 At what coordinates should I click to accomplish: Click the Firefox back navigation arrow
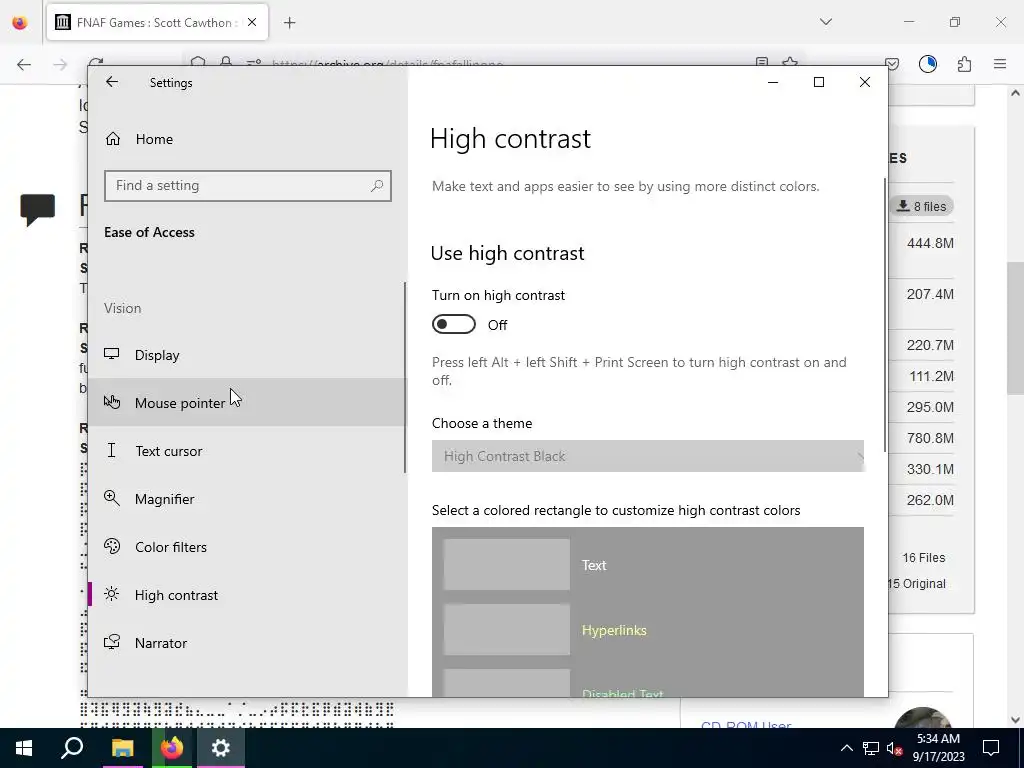click(x=24, y=64)
